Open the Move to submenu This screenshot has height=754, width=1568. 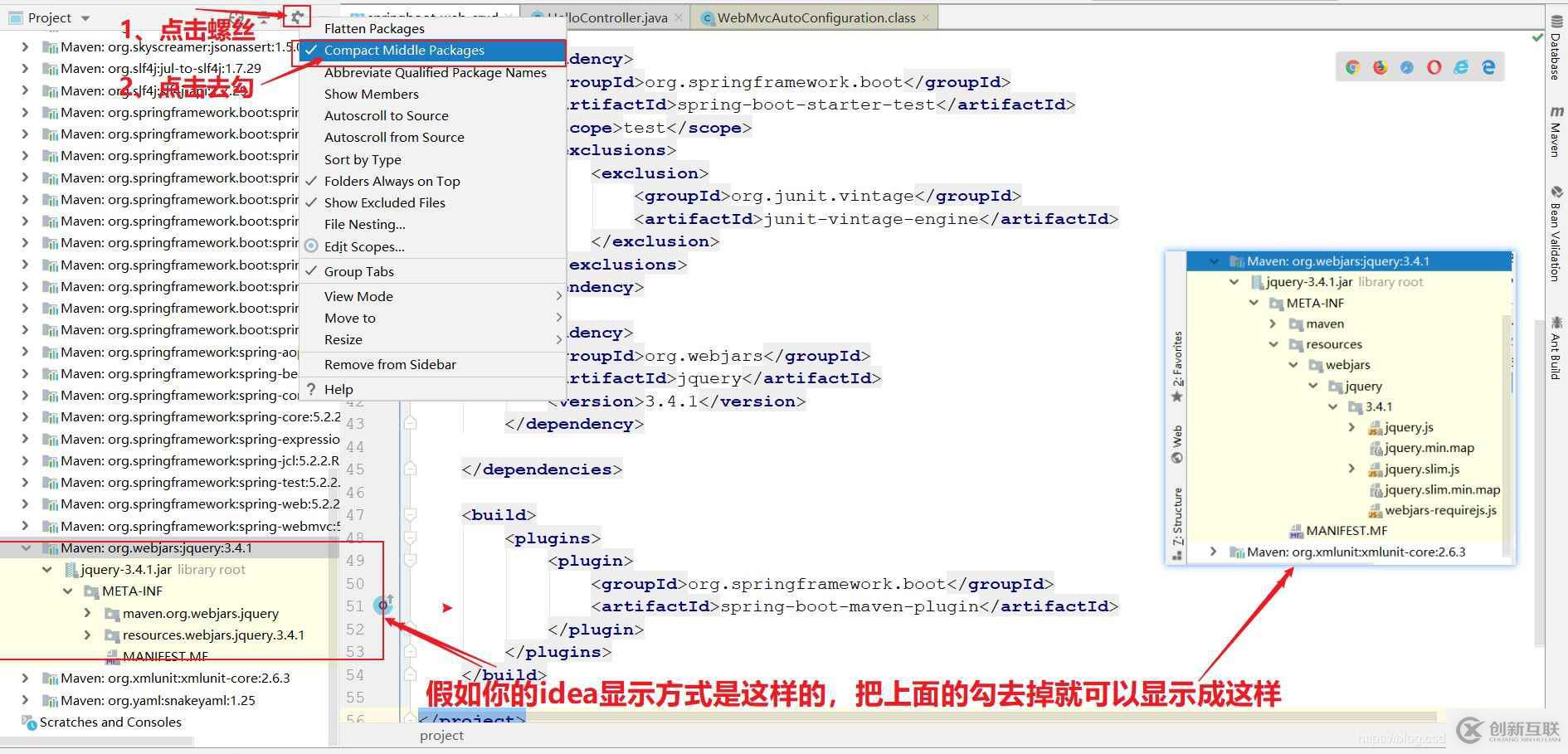432,318
